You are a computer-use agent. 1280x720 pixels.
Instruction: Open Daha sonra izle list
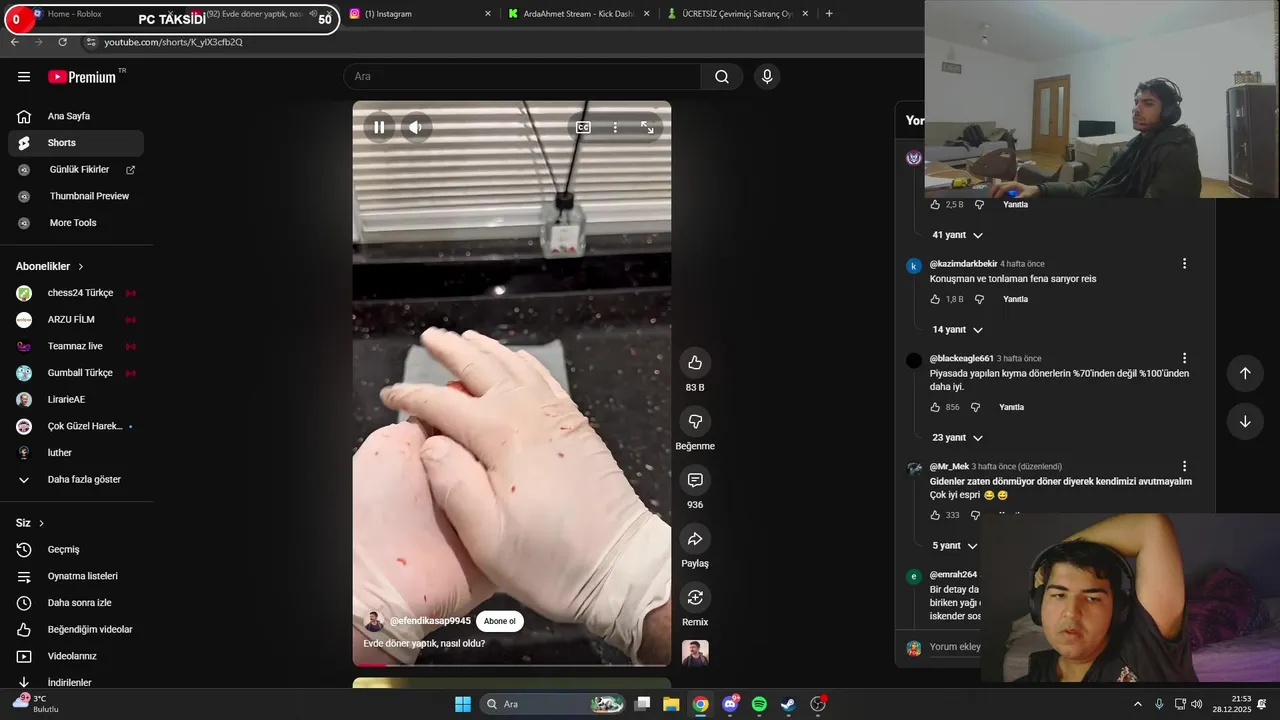coord(76,603)
